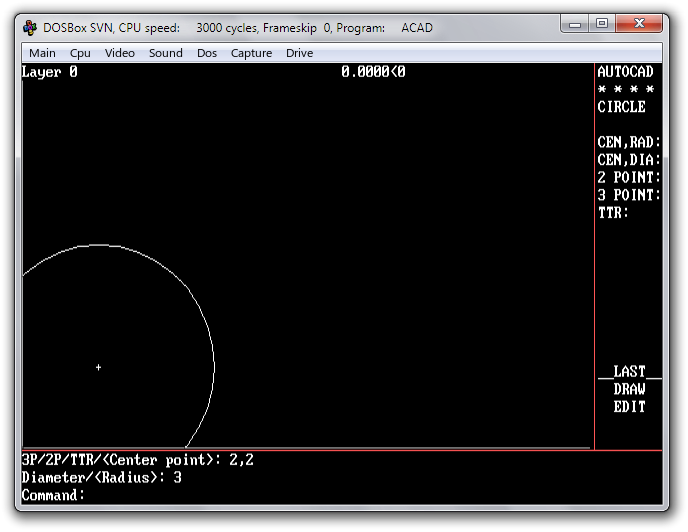Open the Drive menu

coord(299,53)
